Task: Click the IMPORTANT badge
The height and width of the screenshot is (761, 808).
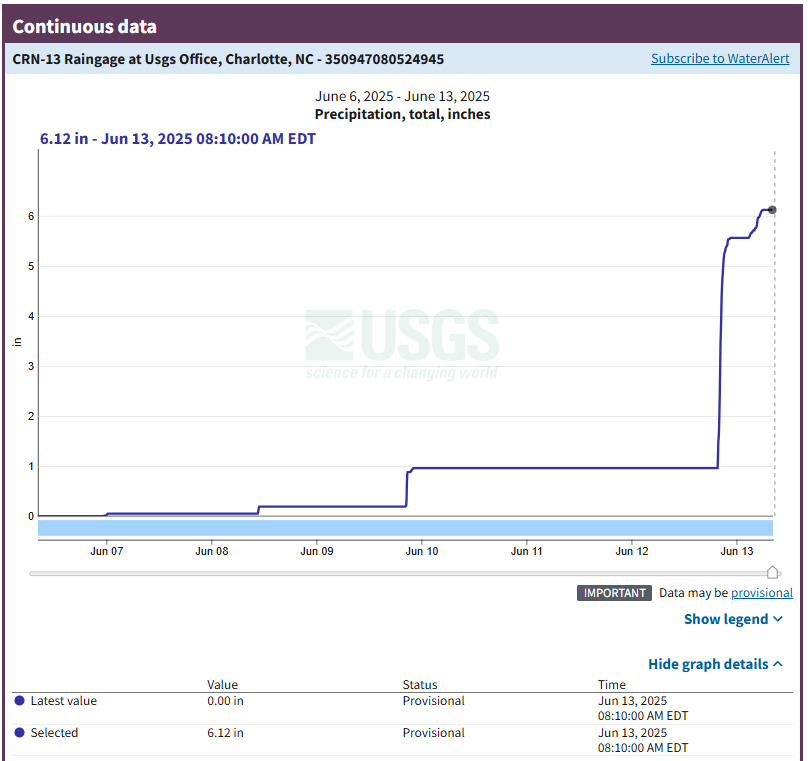Action: click(x=614, y=593)
